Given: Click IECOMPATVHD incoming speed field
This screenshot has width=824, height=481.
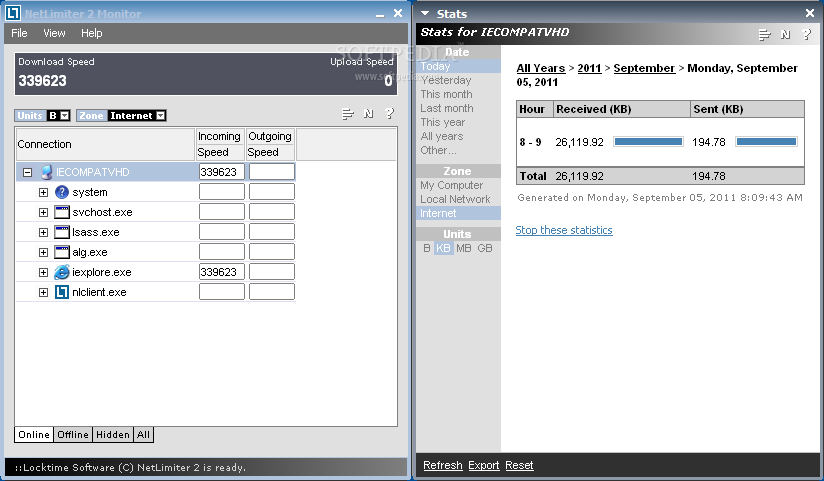Looking at the screenshot, I should 222,172.
